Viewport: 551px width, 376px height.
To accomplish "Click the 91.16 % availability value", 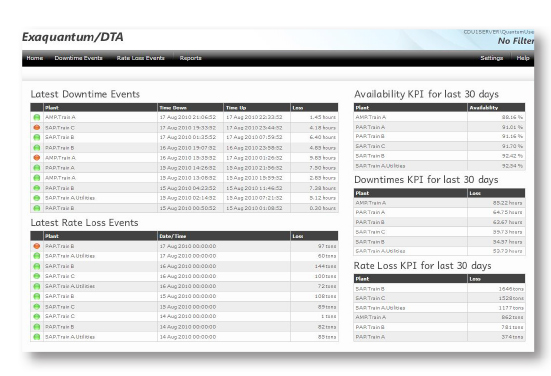I will point(512,136).
